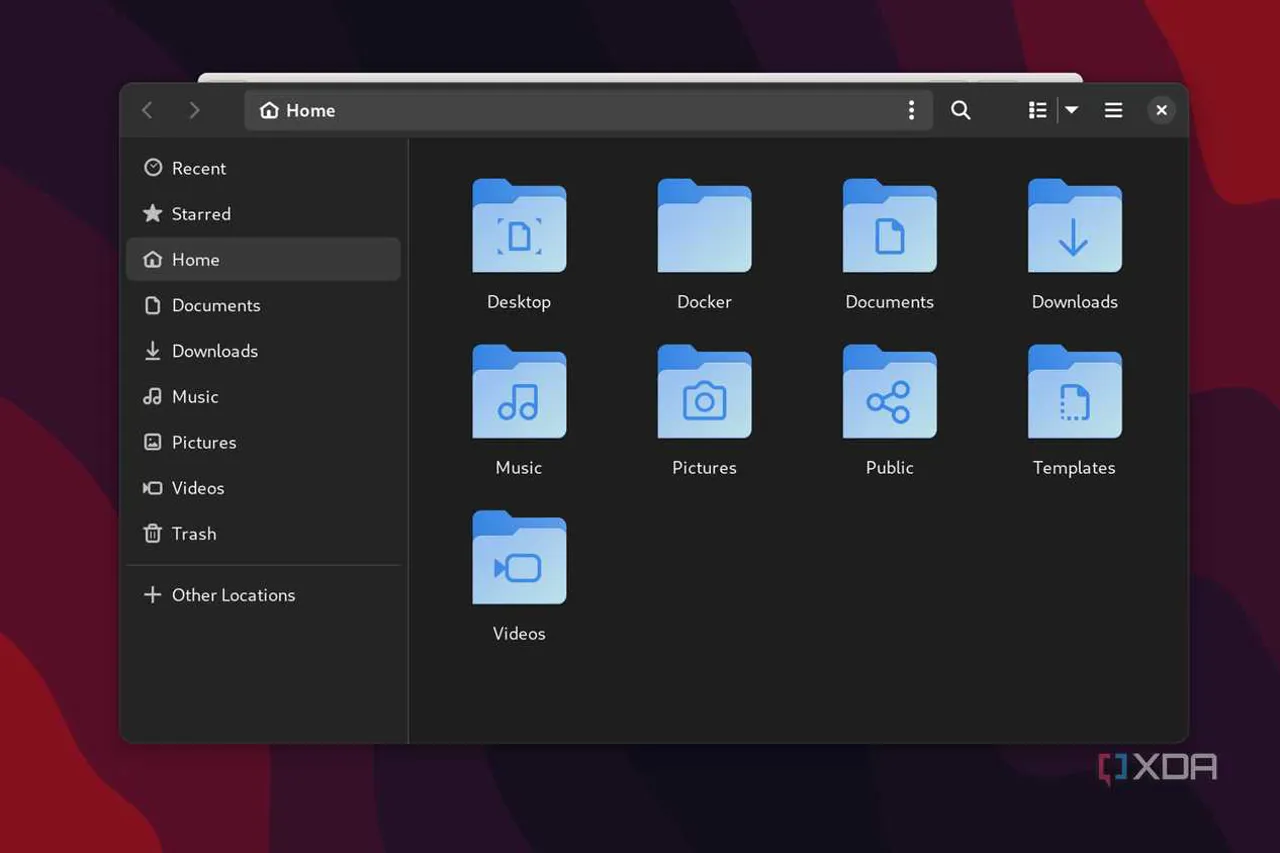This screenshot has height=853, width=1280.
Task: Click Other Locations in the sidebar
Action: click(x=263, y=595)
